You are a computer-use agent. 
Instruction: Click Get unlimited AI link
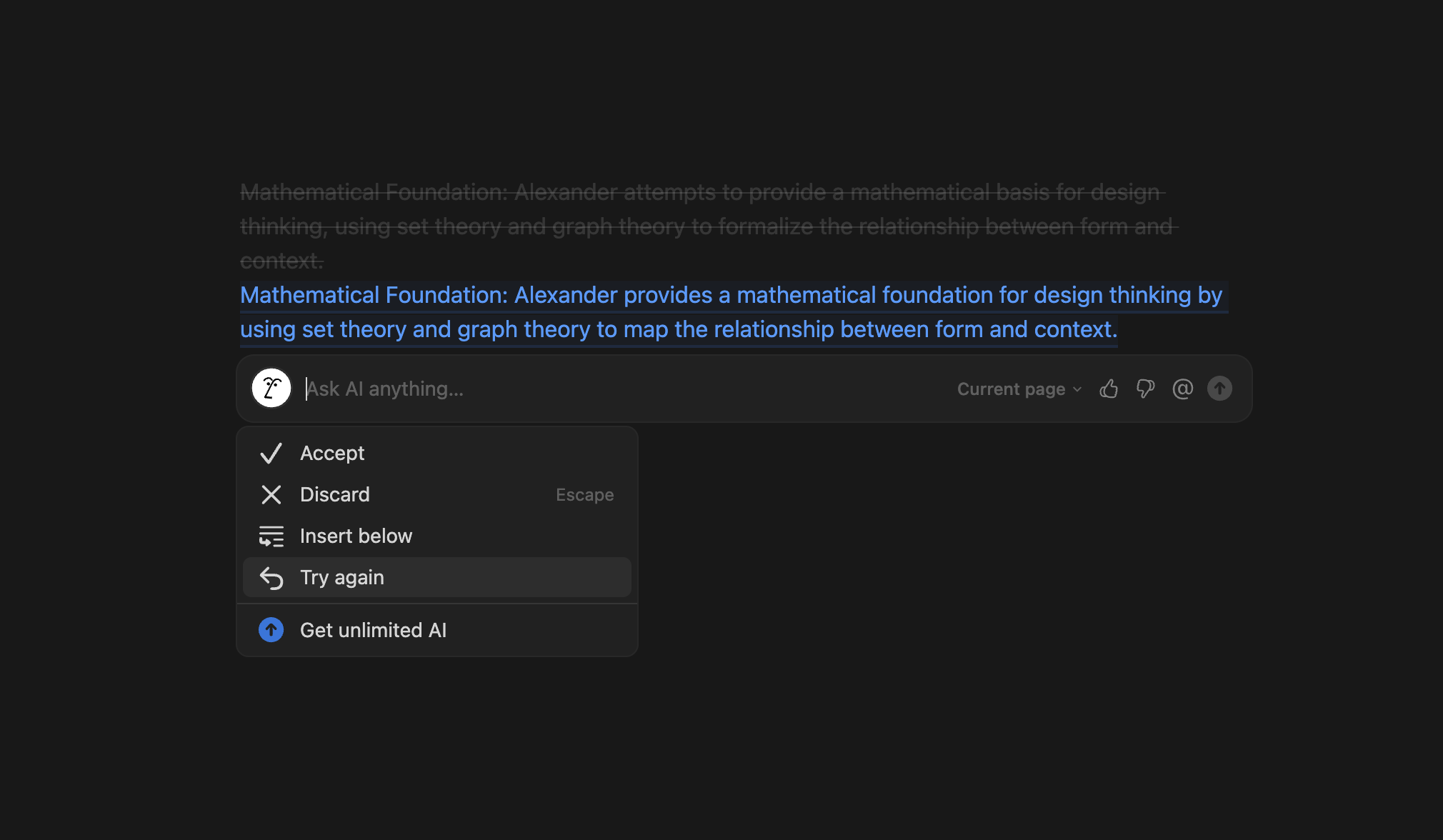click(373, 630)
